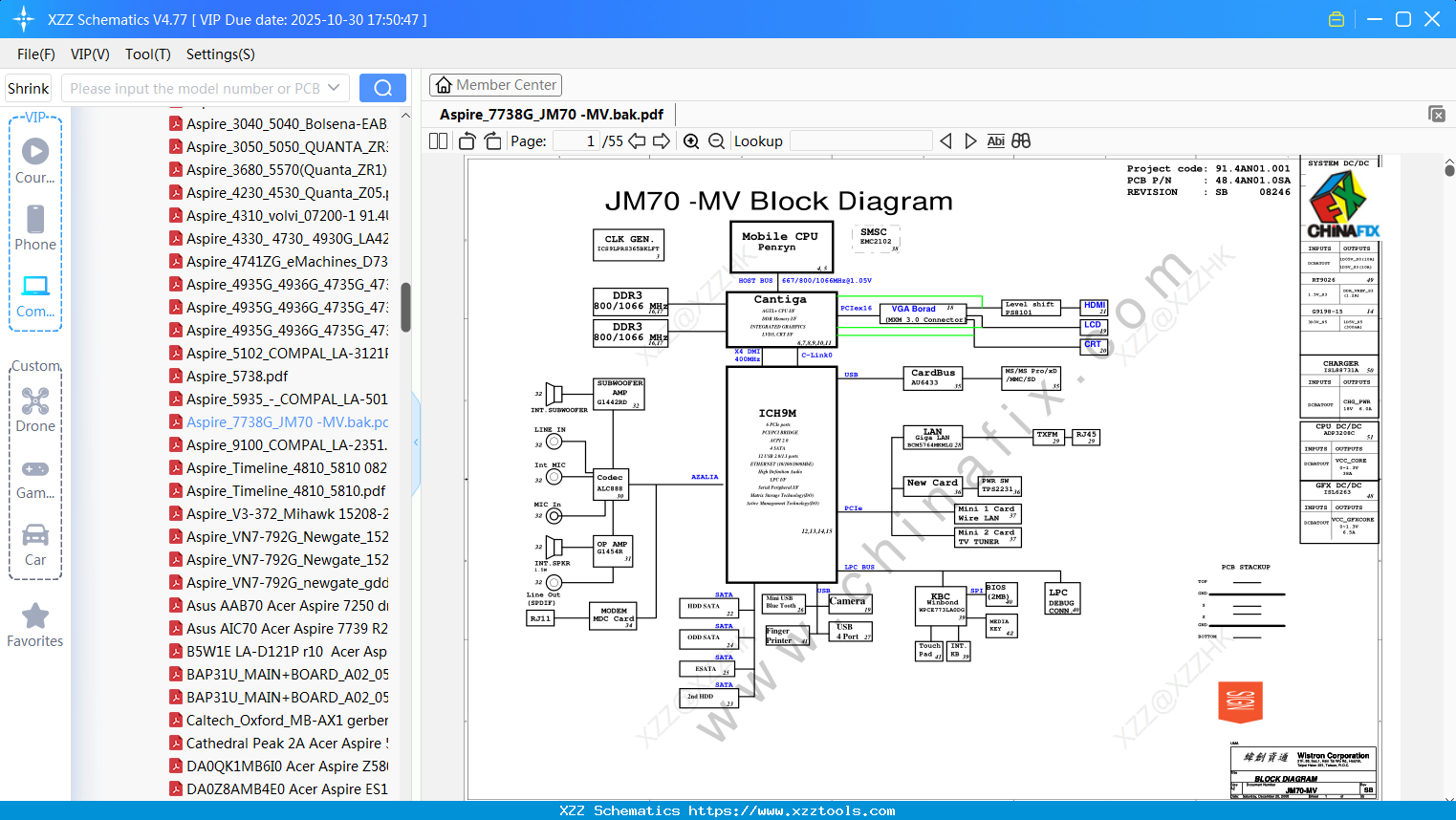The height and width of the screenshot is (820, 1456).
Task: Open the Favorites star
Action: [35, 625]
